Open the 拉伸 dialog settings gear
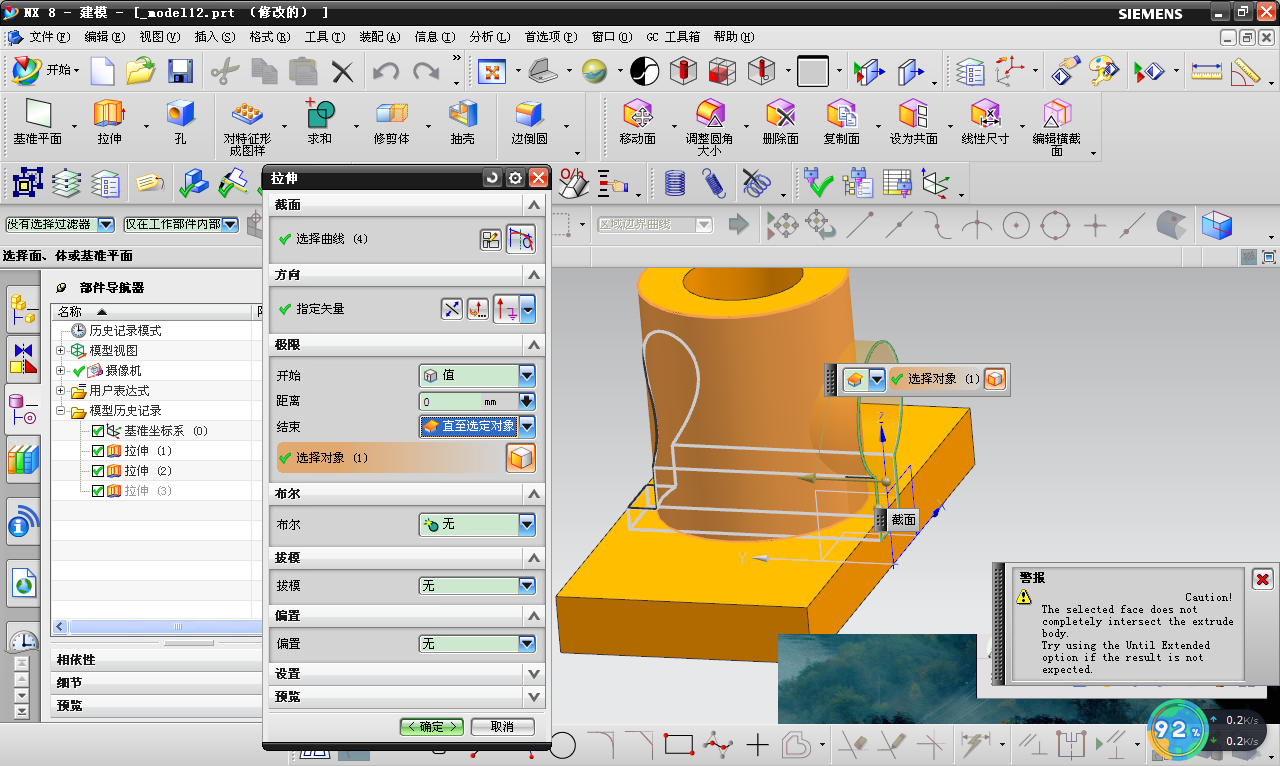This screenshot has width=1280, height=766. click(x=515, y=178)
